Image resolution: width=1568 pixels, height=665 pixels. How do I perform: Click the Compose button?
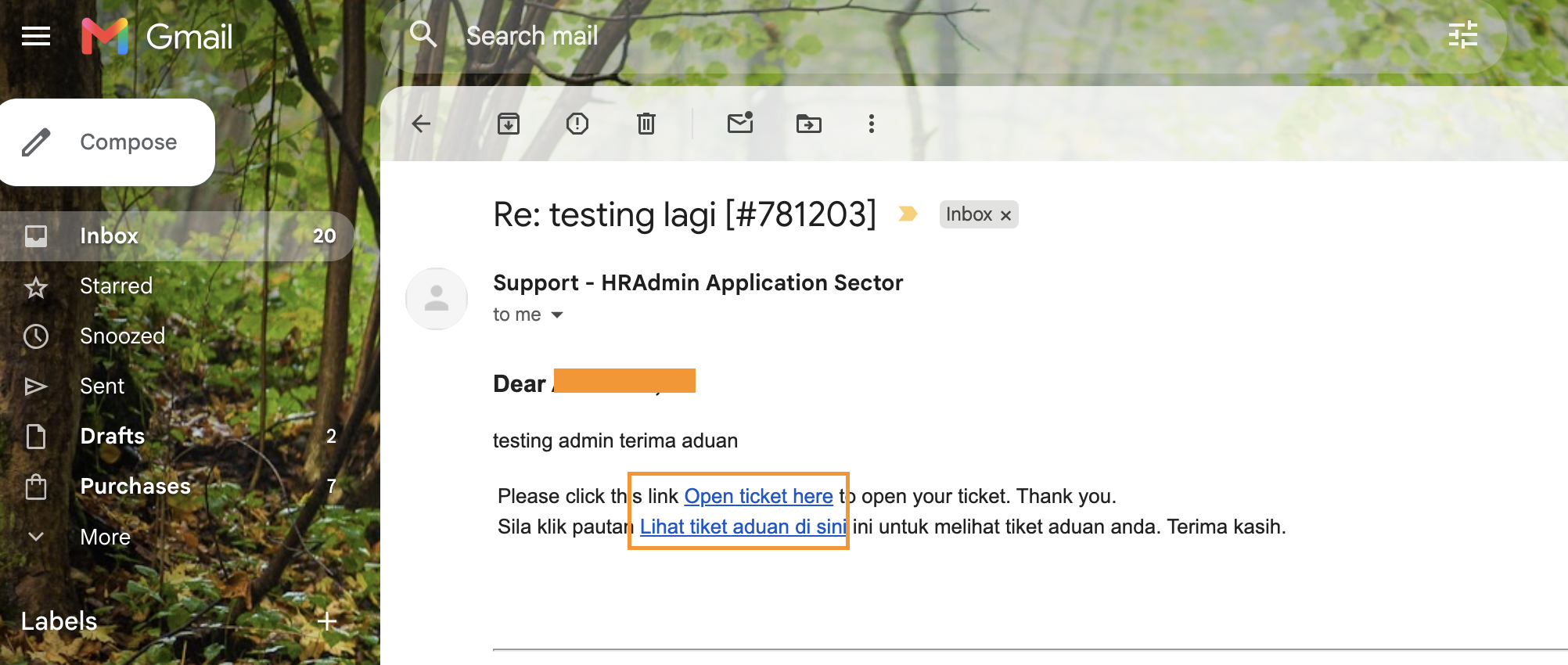(x=107, y=142)
